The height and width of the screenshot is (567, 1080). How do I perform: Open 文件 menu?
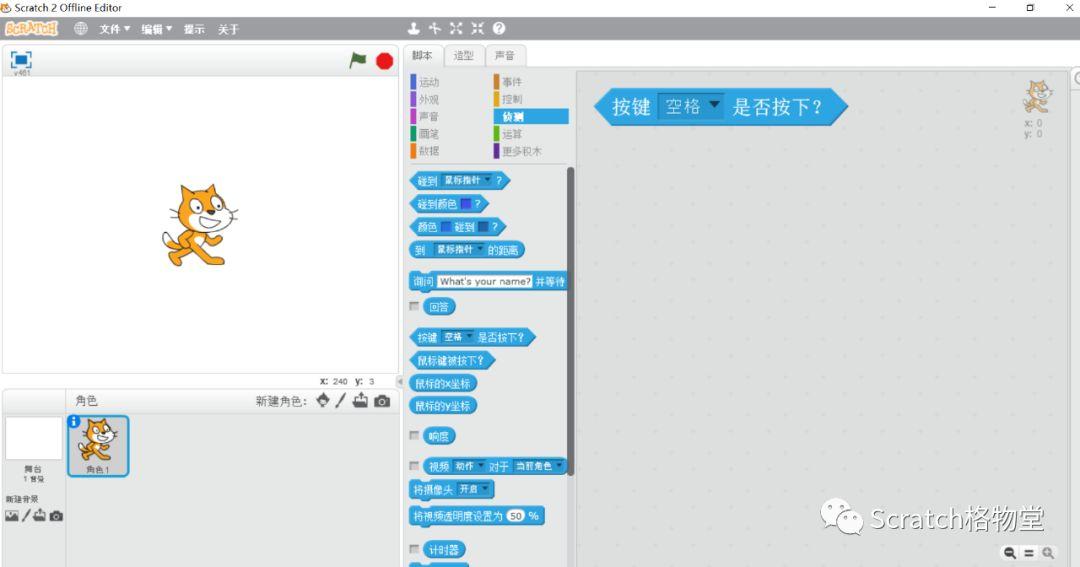(x=114, y=29)
